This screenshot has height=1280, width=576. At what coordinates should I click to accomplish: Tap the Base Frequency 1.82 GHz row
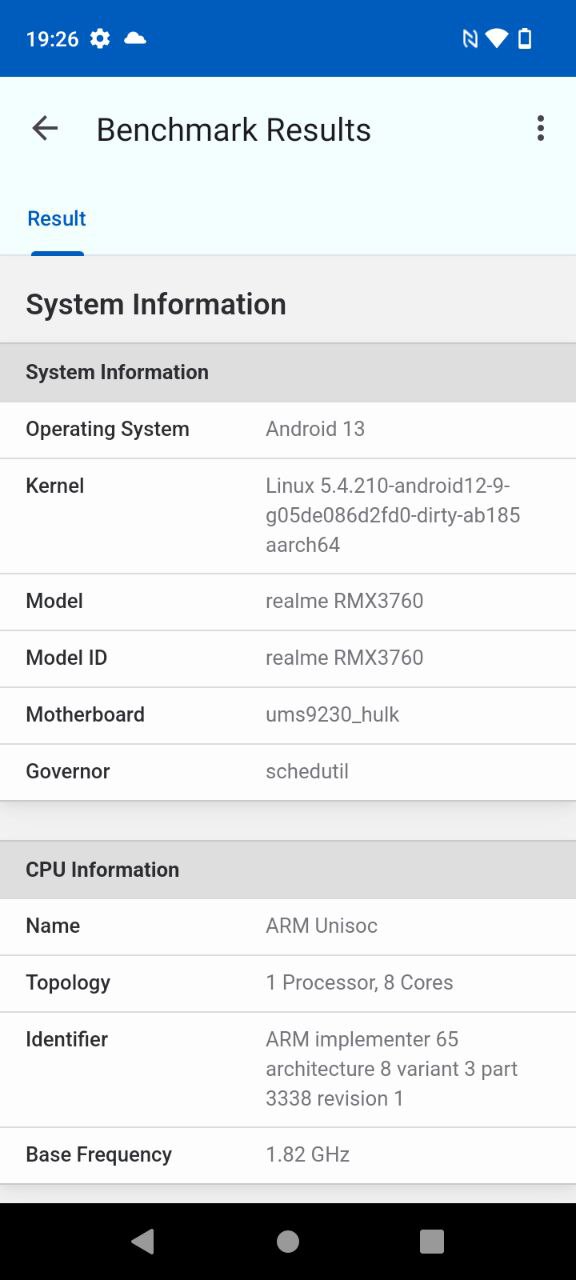click(x=288, y=1155)
